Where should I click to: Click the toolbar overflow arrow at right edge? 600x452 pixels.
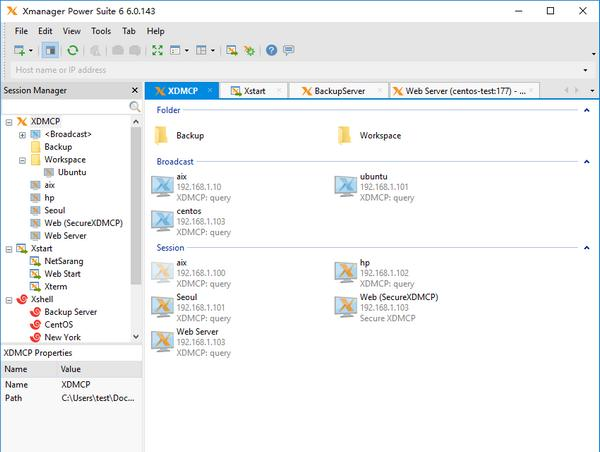(x=593, y=54)
